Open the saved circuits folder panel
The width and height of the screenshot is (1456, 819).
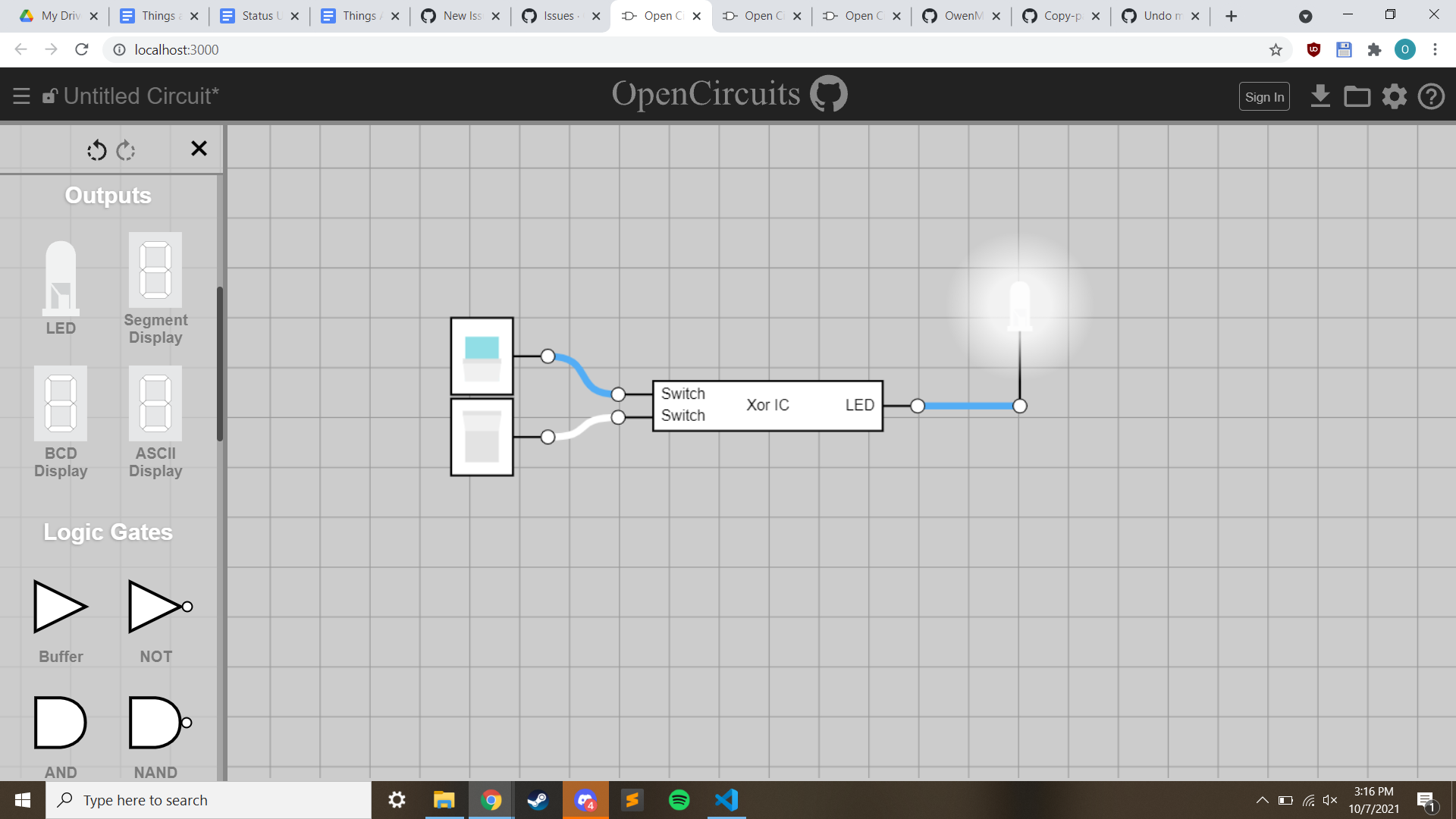click(1357, 96)
